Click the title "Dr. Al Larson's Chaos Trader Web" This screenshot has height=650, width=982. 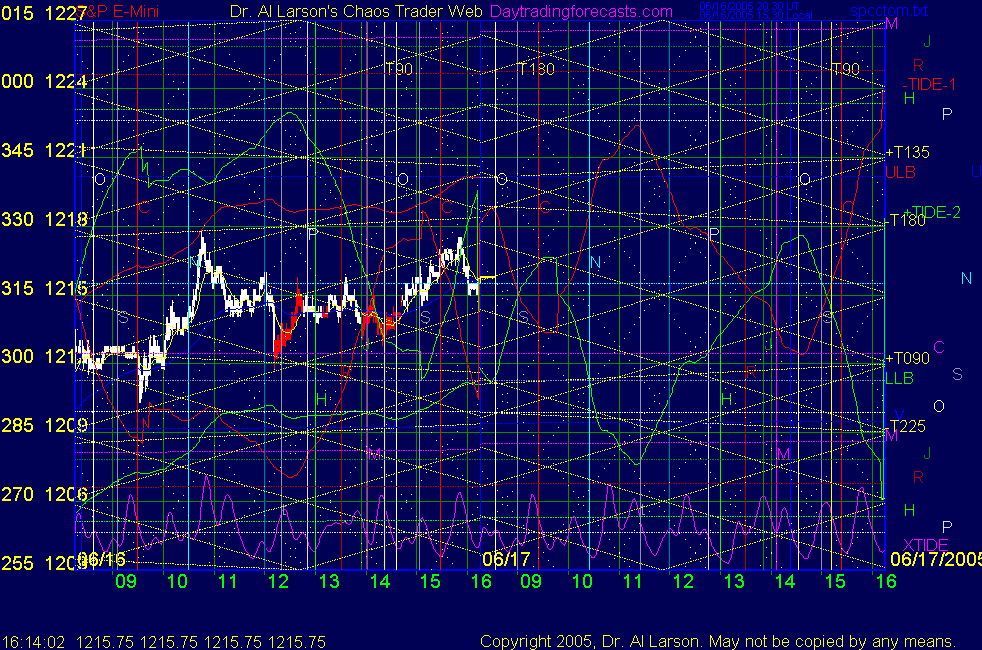coord(356,11)
